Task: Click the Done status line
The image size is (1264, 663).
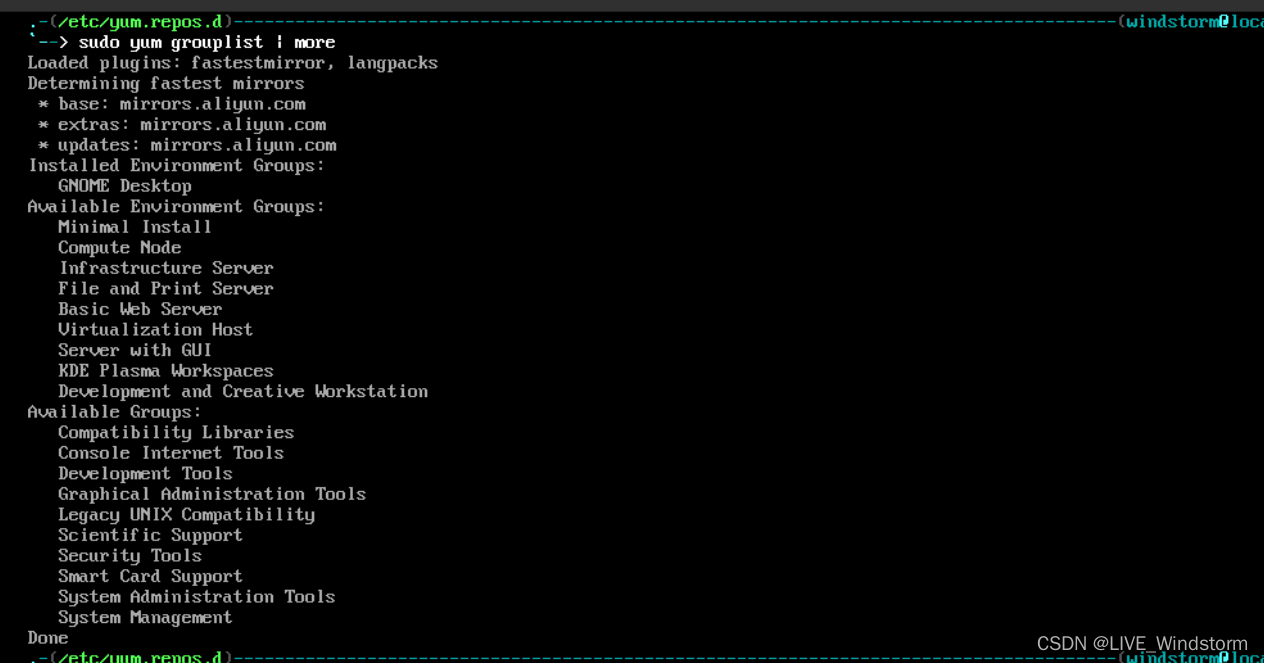Action: (47, 637)
